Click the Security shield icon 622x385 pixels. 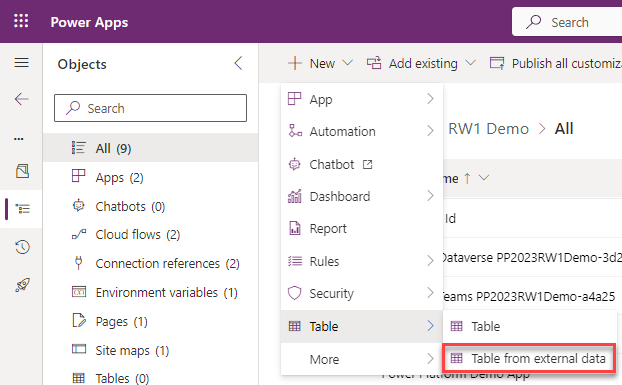(x=294, y=293)
